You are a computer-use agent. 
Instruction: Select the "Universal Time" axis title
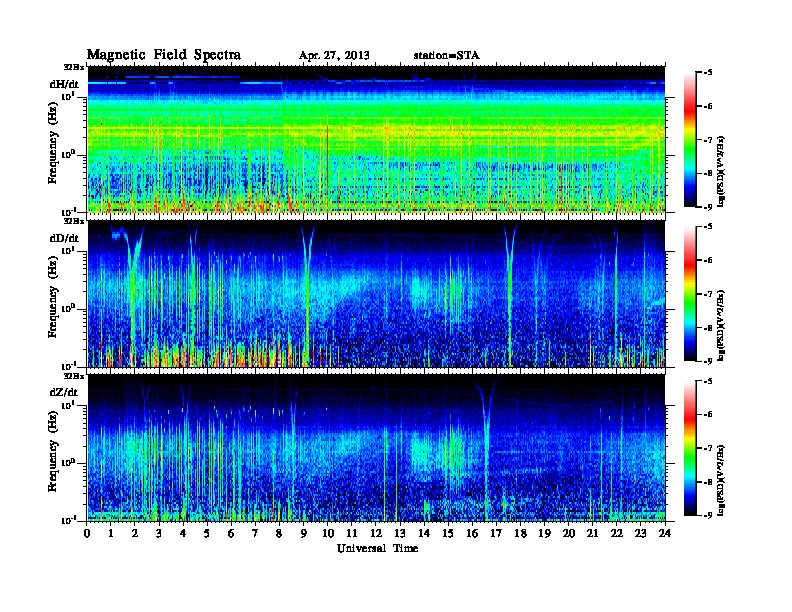(x=377, y=548)
